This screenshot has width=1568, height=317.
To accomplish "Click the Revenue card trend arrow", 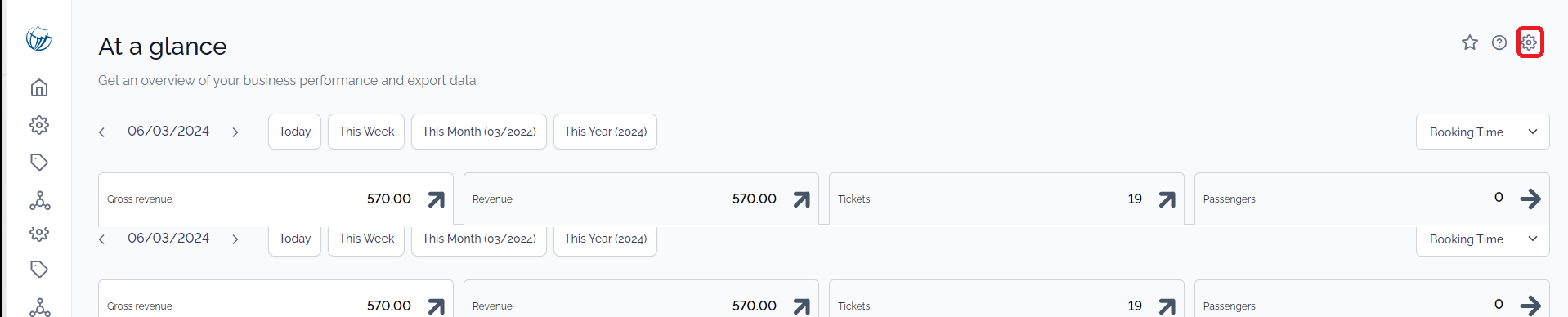I will pos(802,199).
